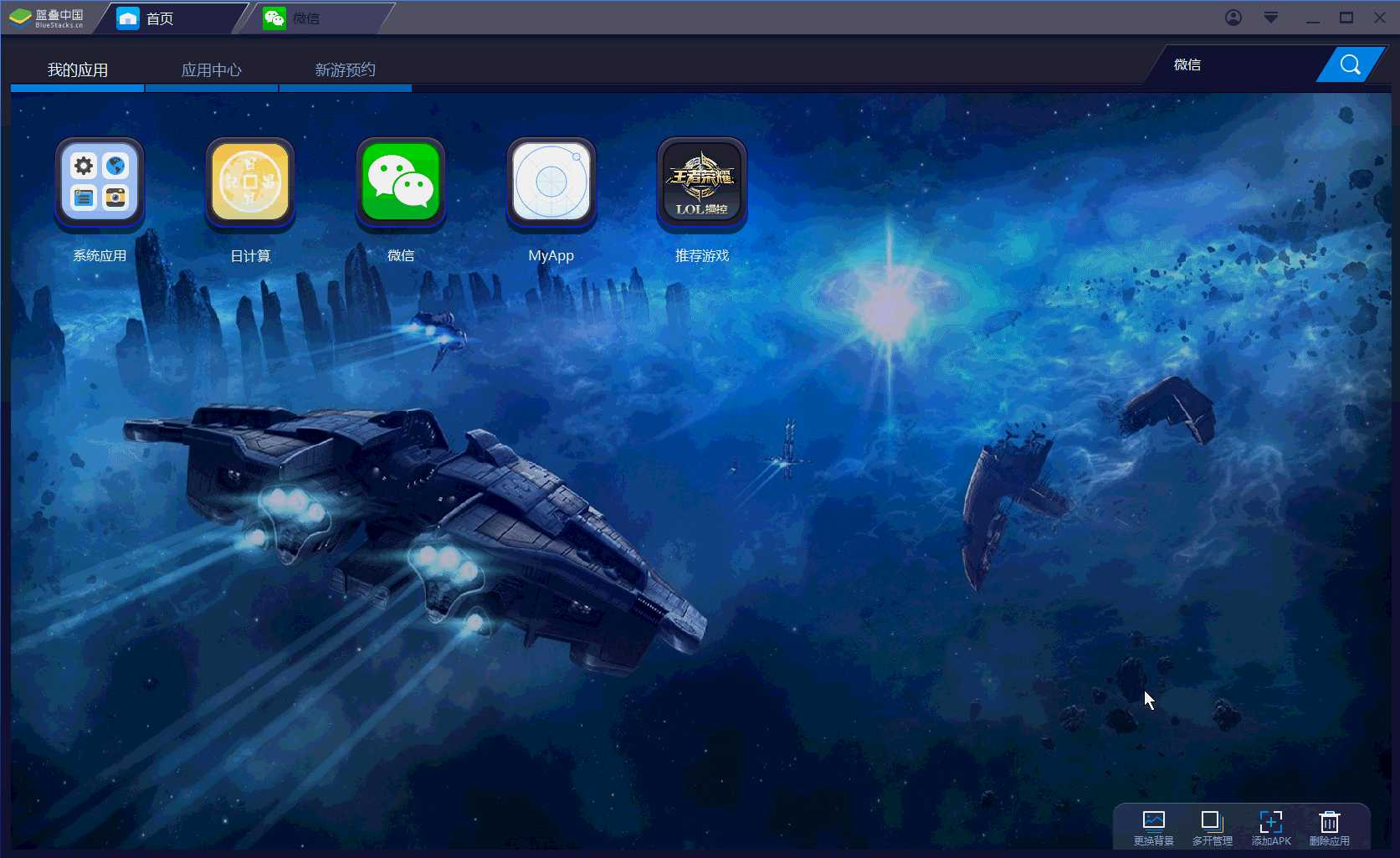
Task: Select the 新游预约 tab
Action: click(345, 70)
